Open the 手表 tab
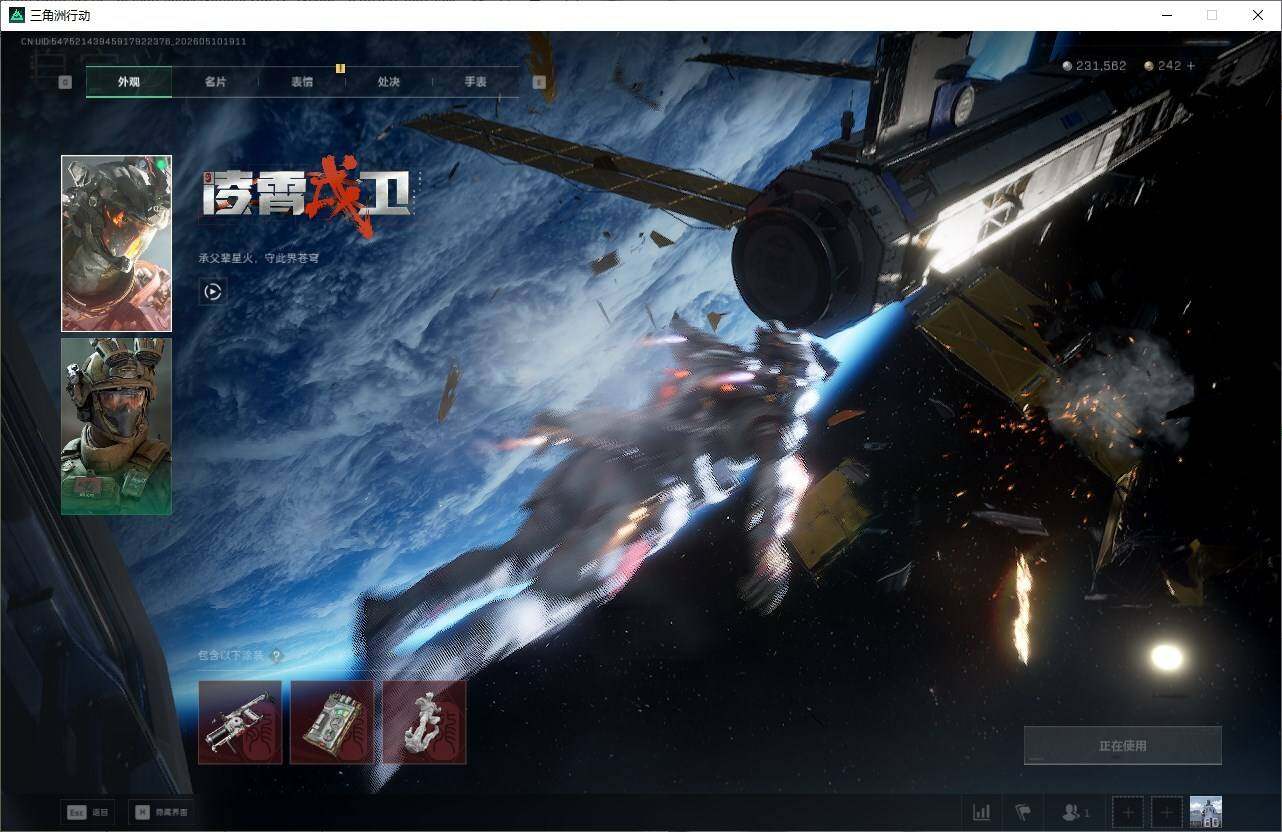This screenshot has width=1282, height=832. 475,82
